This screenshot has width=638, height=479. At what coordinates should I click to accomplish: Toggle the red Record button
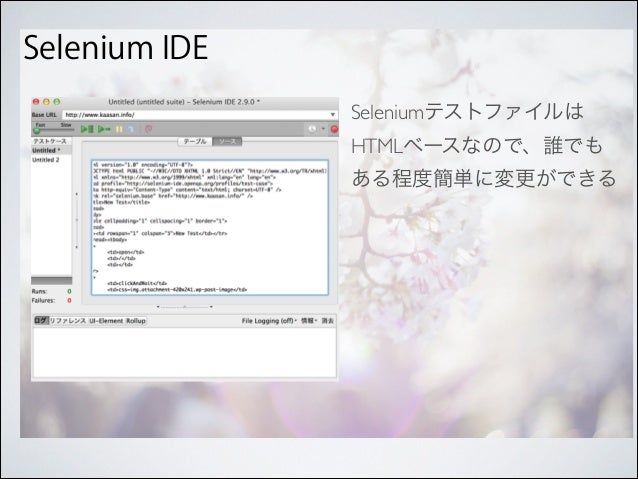pos(334,129)
